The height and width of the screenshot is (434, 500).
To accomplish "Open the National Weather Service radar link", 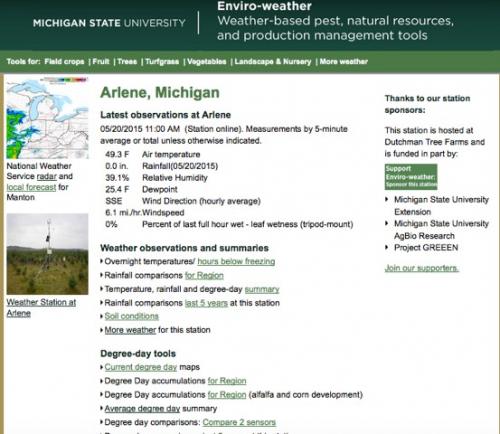I will point(46,176).
